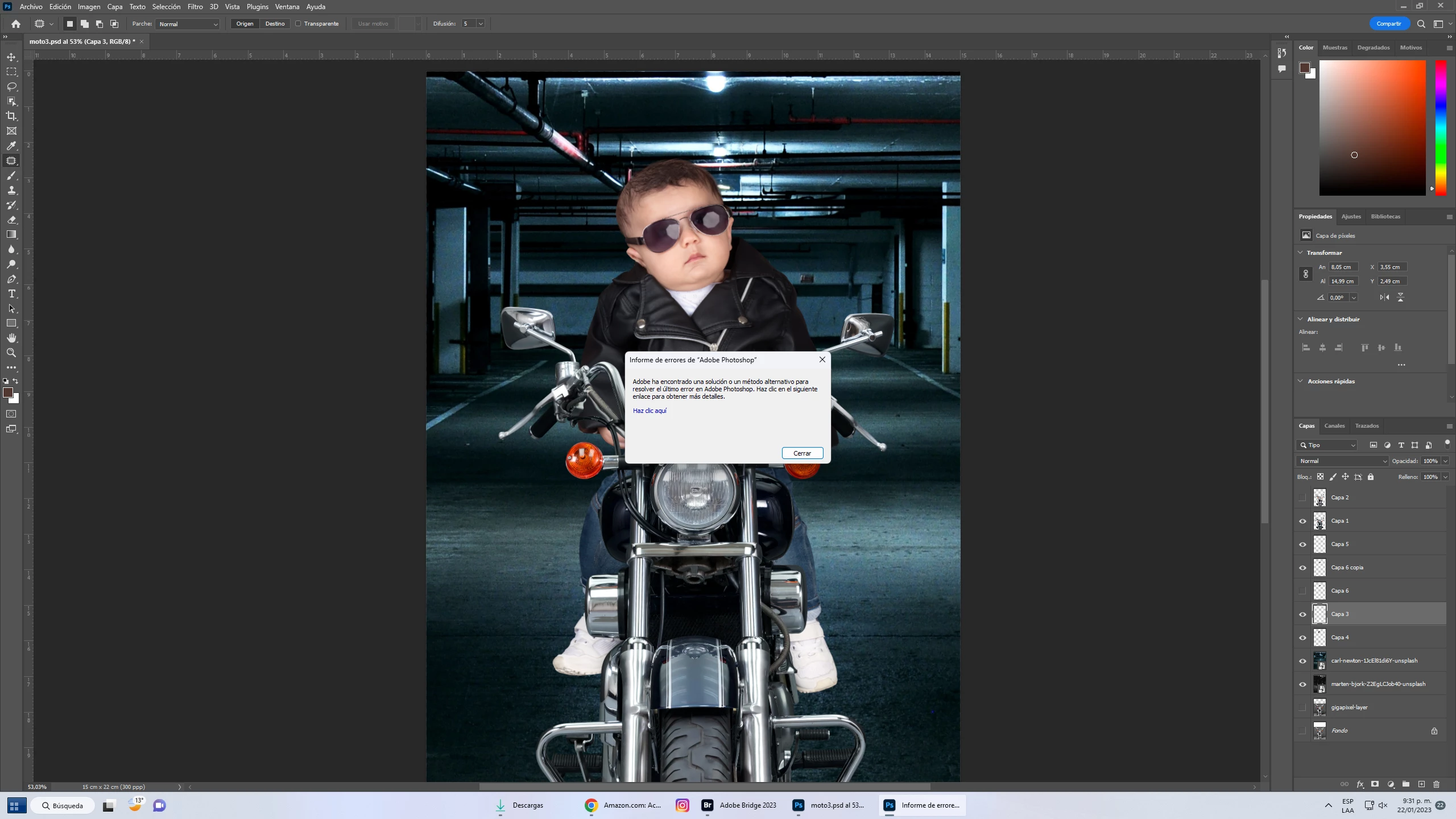Open the Parche mode dropdown
Image resolution: width=1456 pixels, height=819 pixels.
[x=188, y=24]
